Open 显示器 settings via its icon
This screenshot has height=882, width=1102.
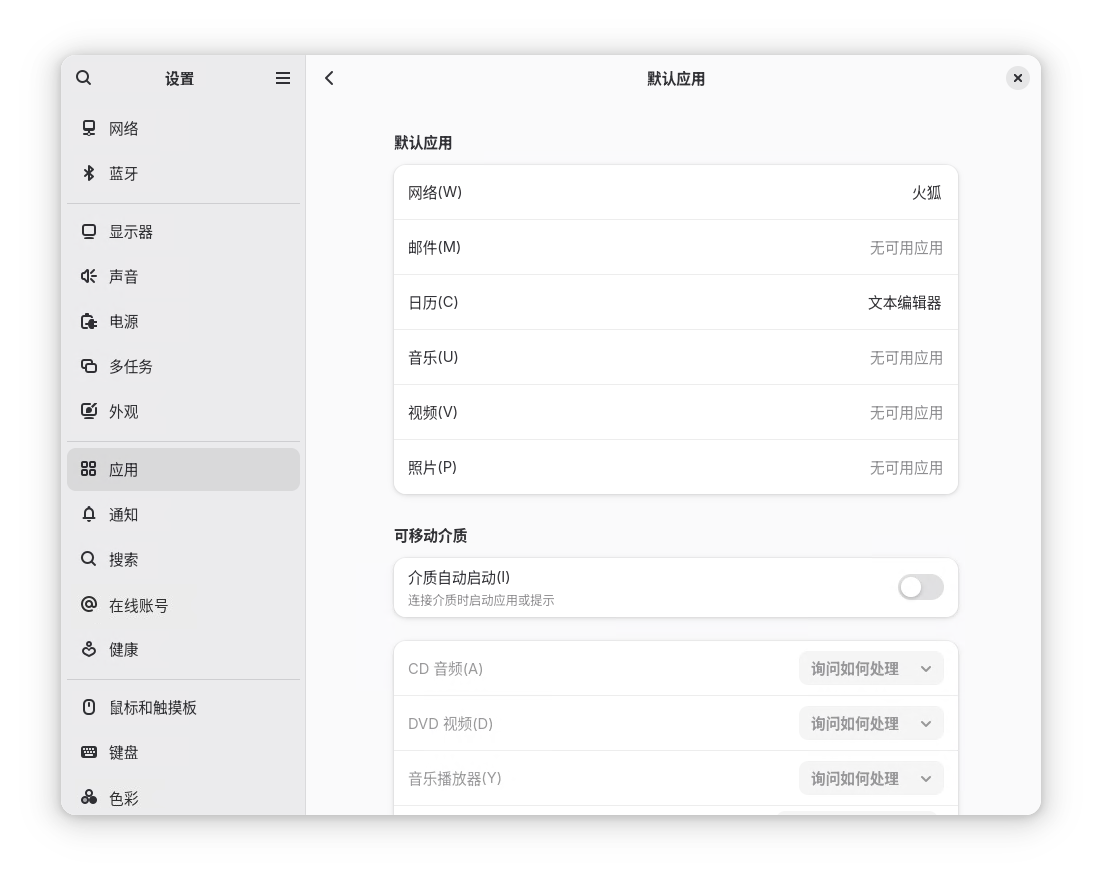point(88,231)
